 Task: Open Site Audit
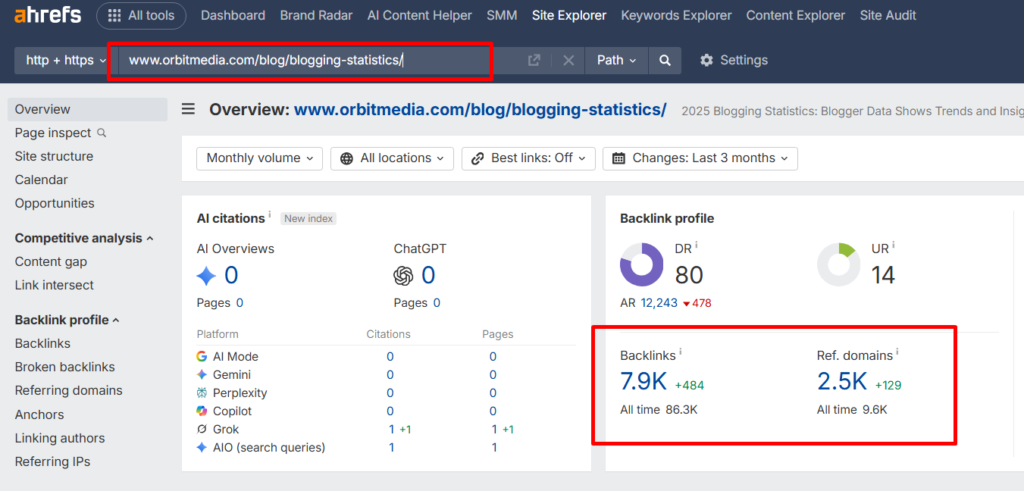(888, 16)
